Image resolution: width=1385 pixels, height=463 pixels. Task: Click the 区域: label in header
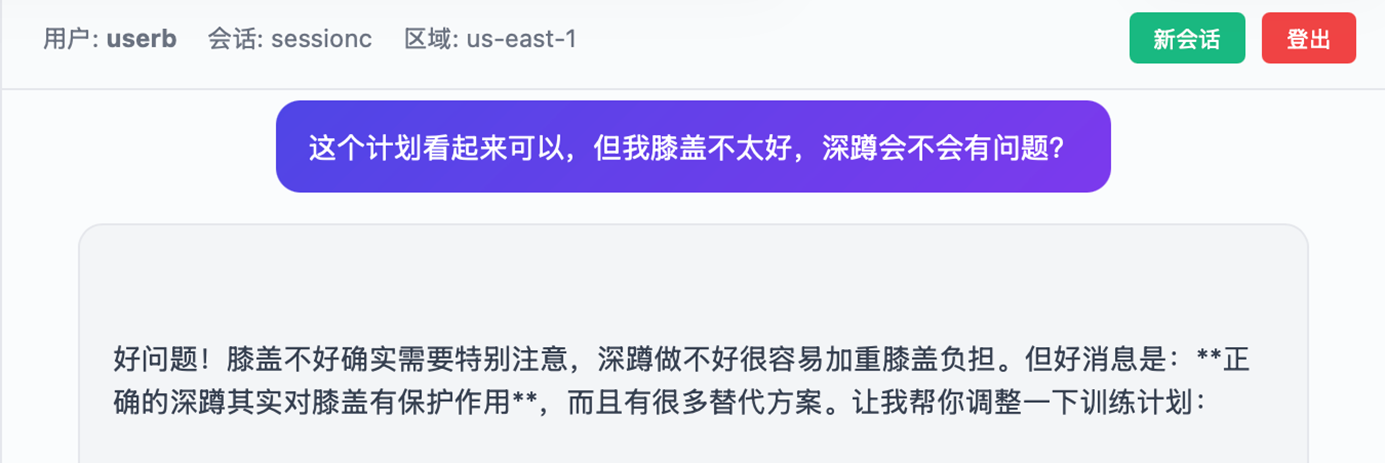click(x=432, y=39)
